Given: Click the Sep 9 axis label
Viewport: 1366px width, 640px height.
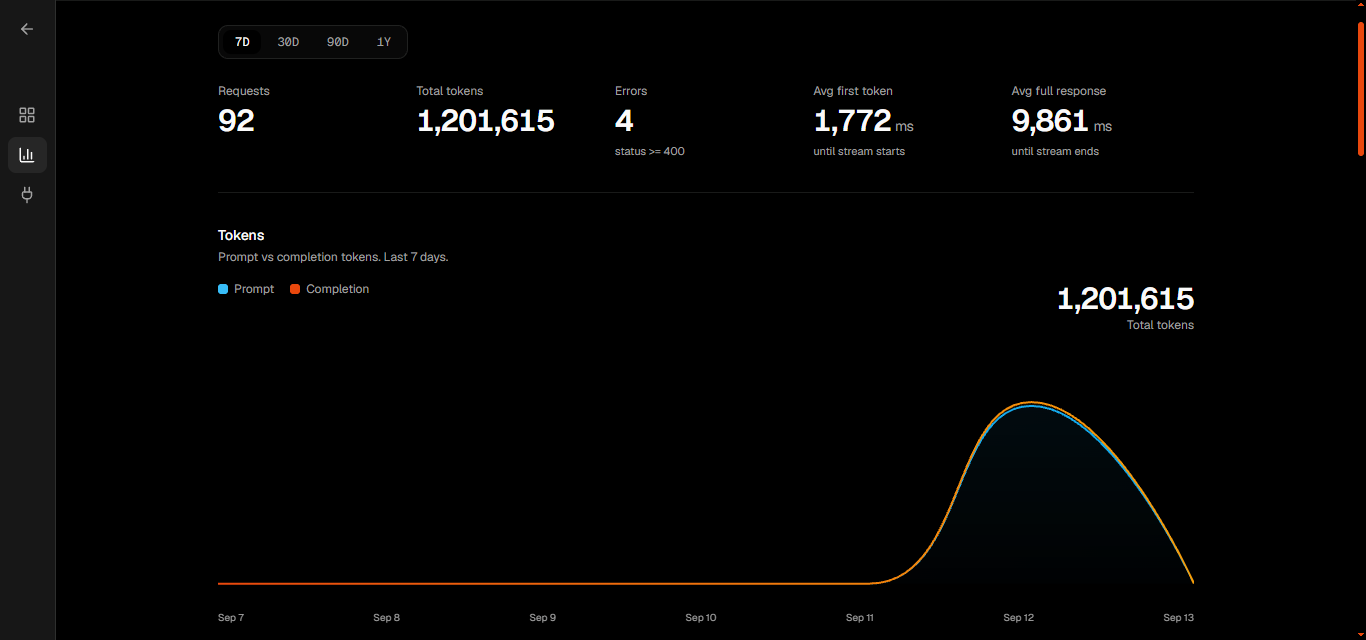Looking at the screenshot, I should pos(543,618).
